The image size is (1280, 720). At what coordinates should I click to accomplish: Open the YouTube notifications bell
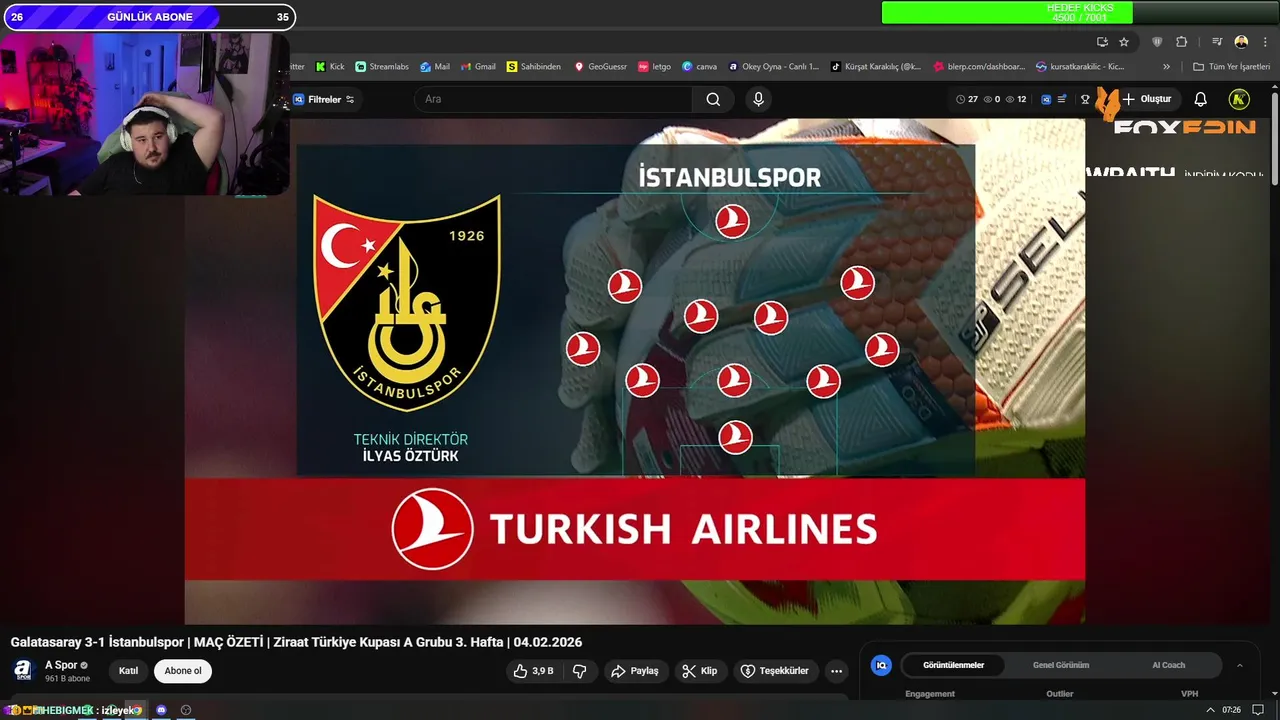click(1200, 99)
